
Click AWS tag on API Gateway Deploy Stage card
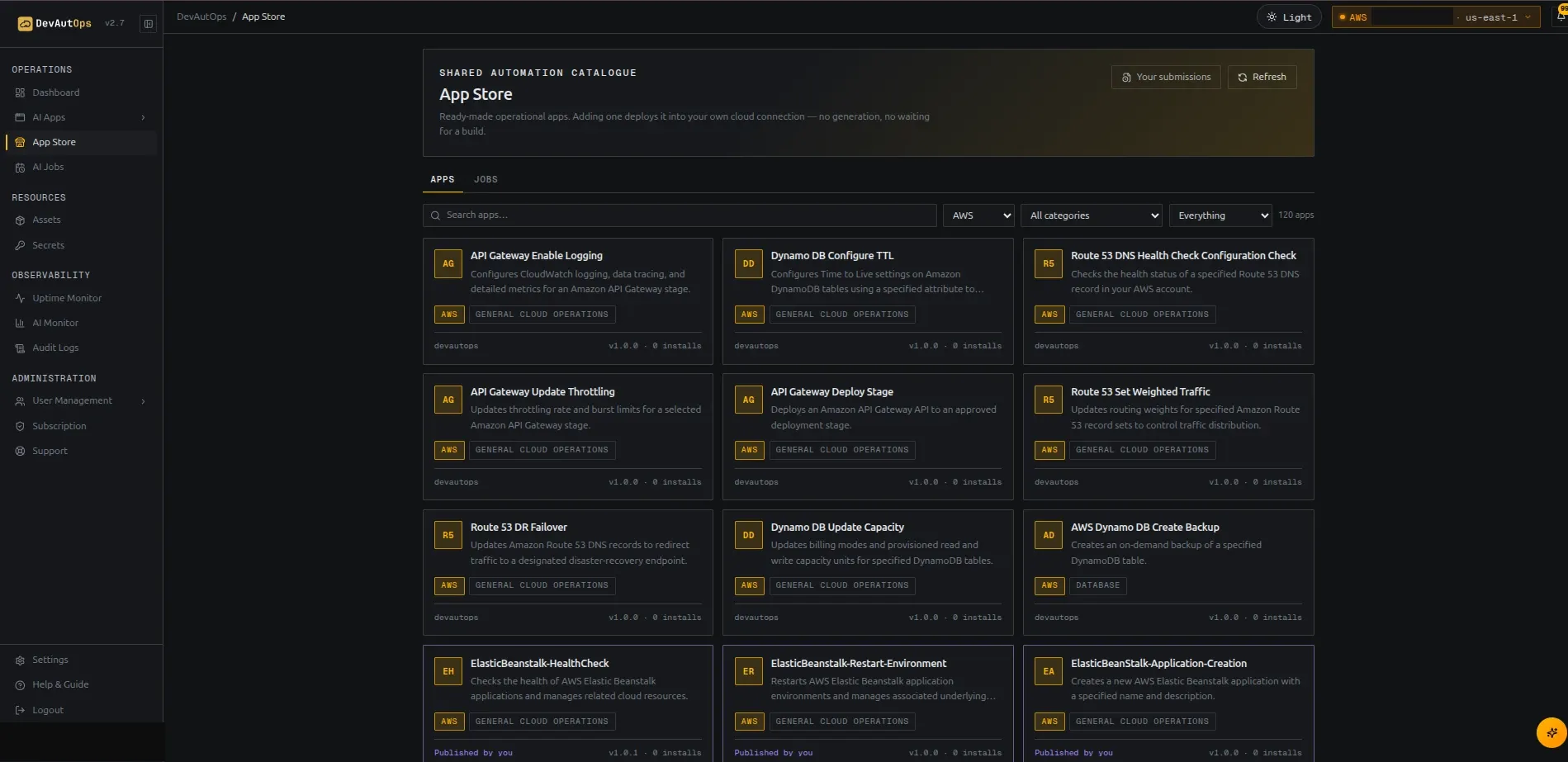(749, 450)
